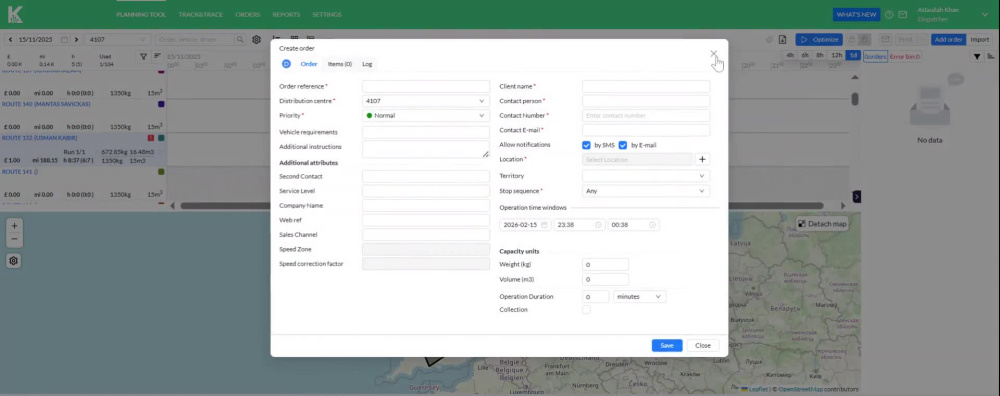Go to next date arrow
The height and width of the screenshot is (396, 1000).
77,40
